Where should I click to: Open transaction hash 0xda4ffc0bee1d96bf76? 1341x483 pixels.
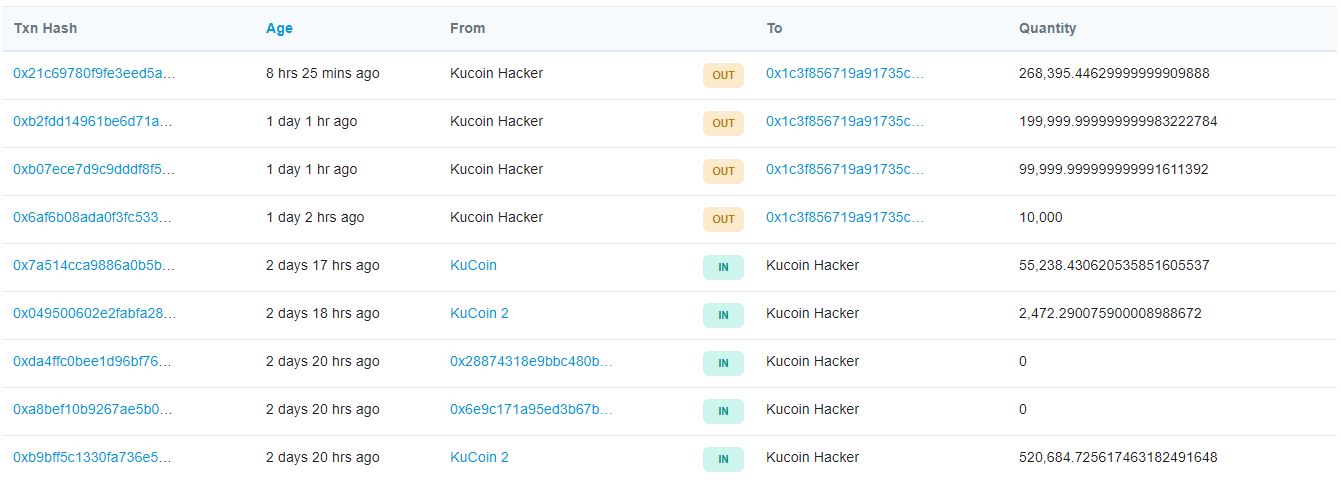[94, 361]
